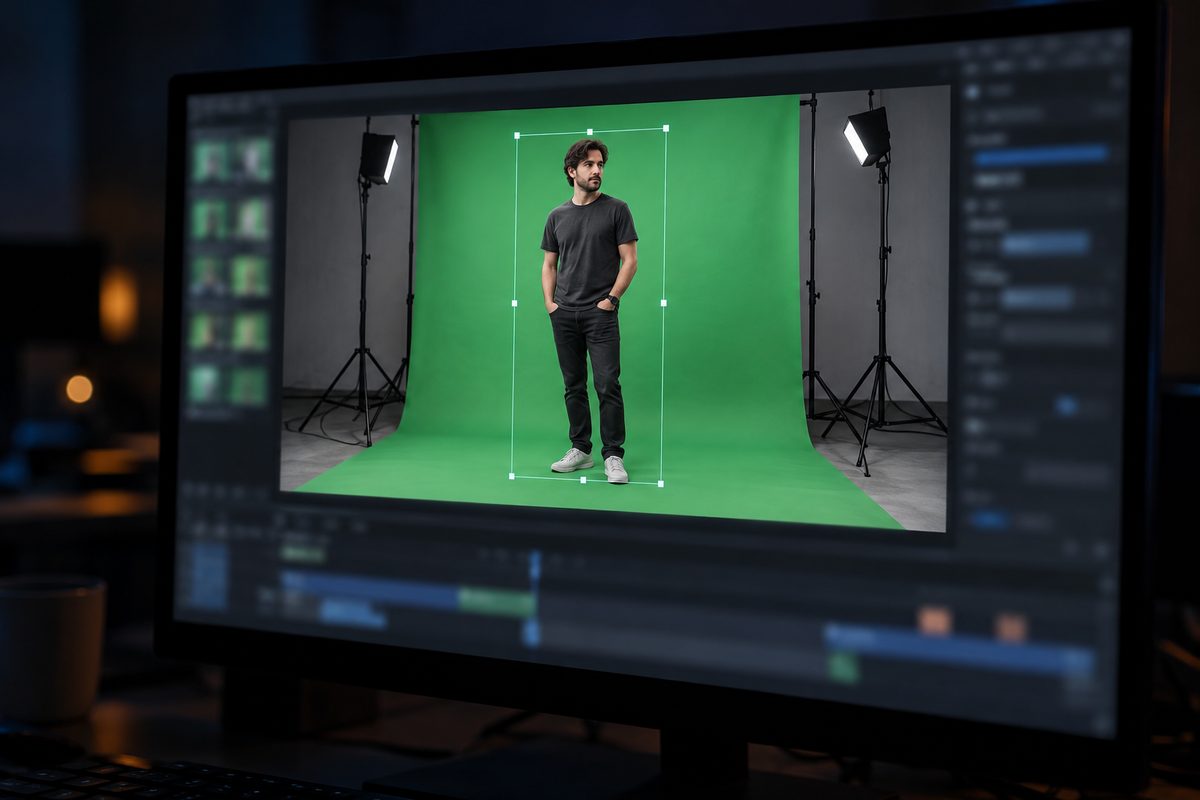Select the first-row left media thumbnail
The width and height of the screenshot is (1200, 800).
point(212,160)
